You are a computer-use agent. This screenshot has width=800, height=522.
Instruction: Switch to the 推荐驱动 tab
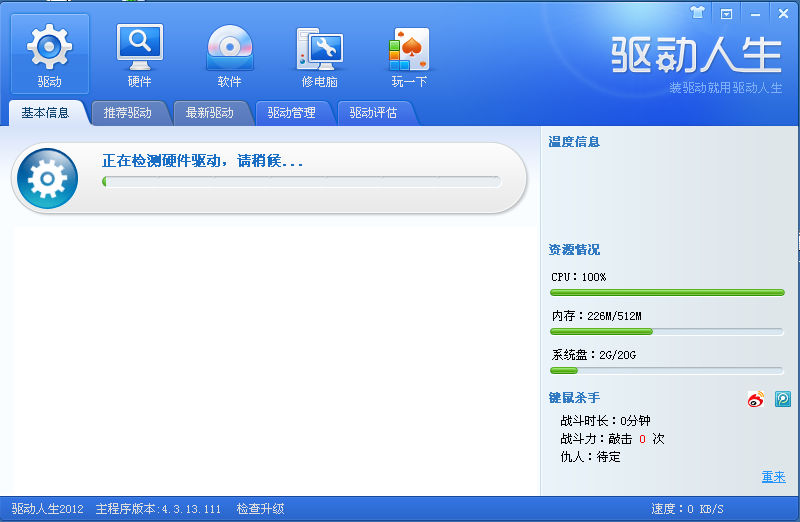pyautogui.click(x=128, y=113)
